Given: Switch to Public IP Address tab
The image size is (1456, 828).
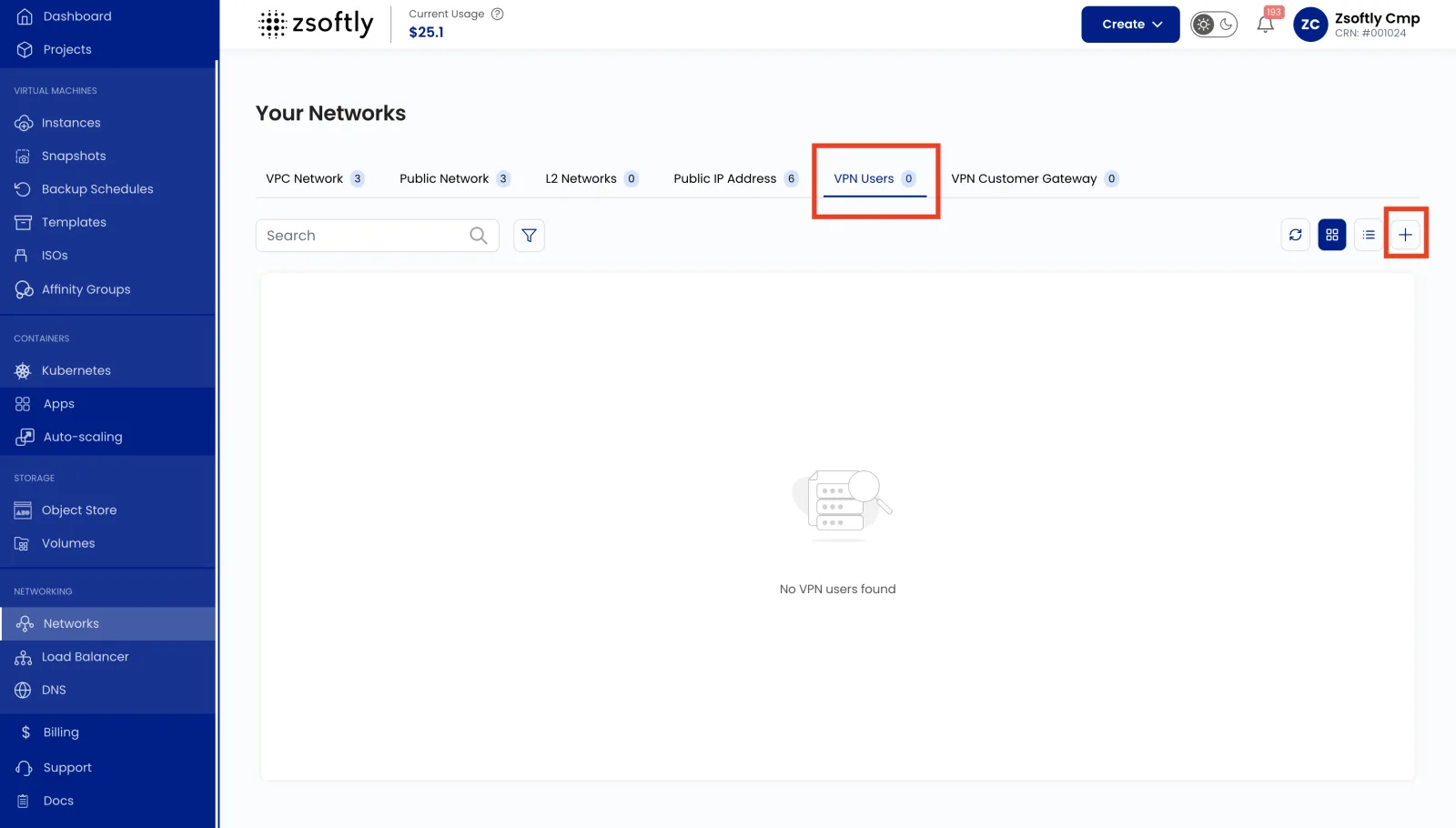Looking at the screenshot, I should [x=735, y=178].
